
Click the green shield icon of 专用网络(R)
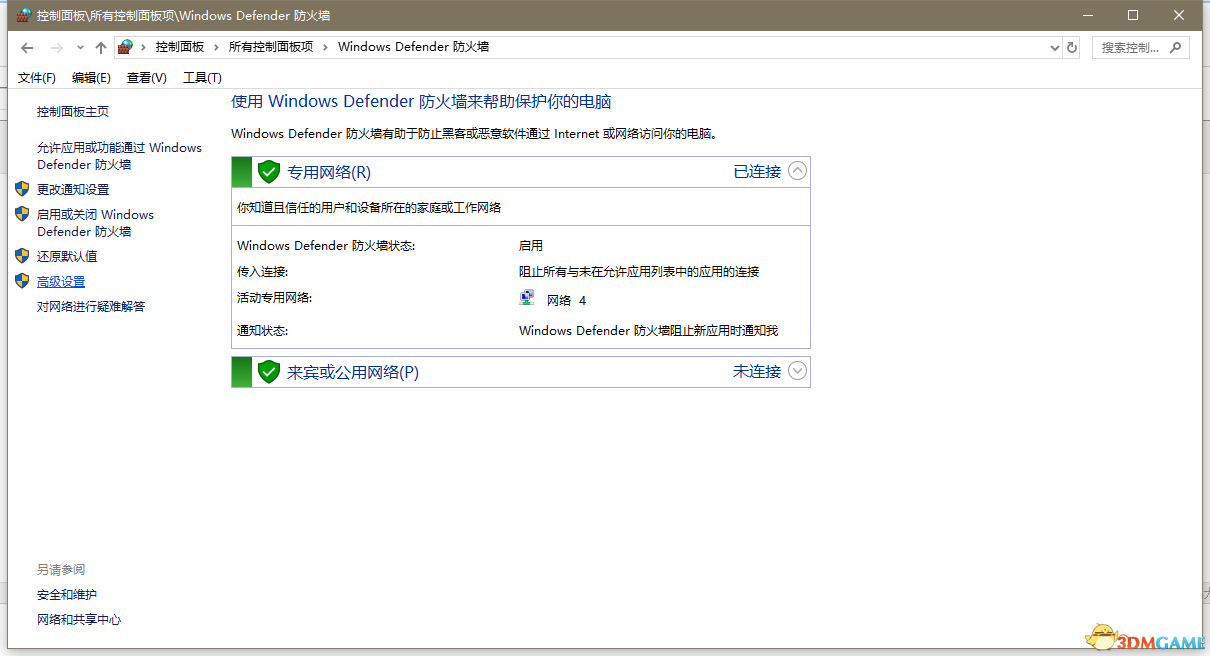click(268, 172)
